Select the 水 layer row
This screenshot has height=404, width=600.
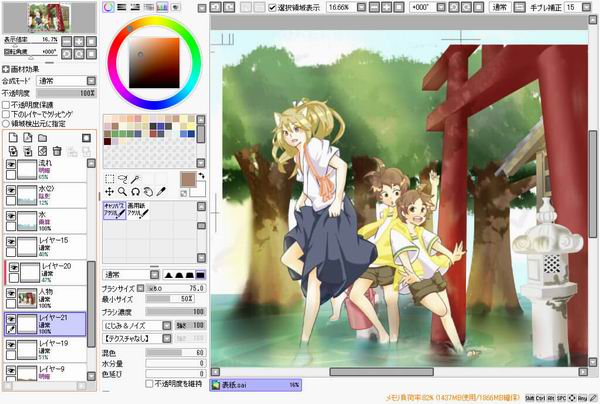click(x=45, y=221)
